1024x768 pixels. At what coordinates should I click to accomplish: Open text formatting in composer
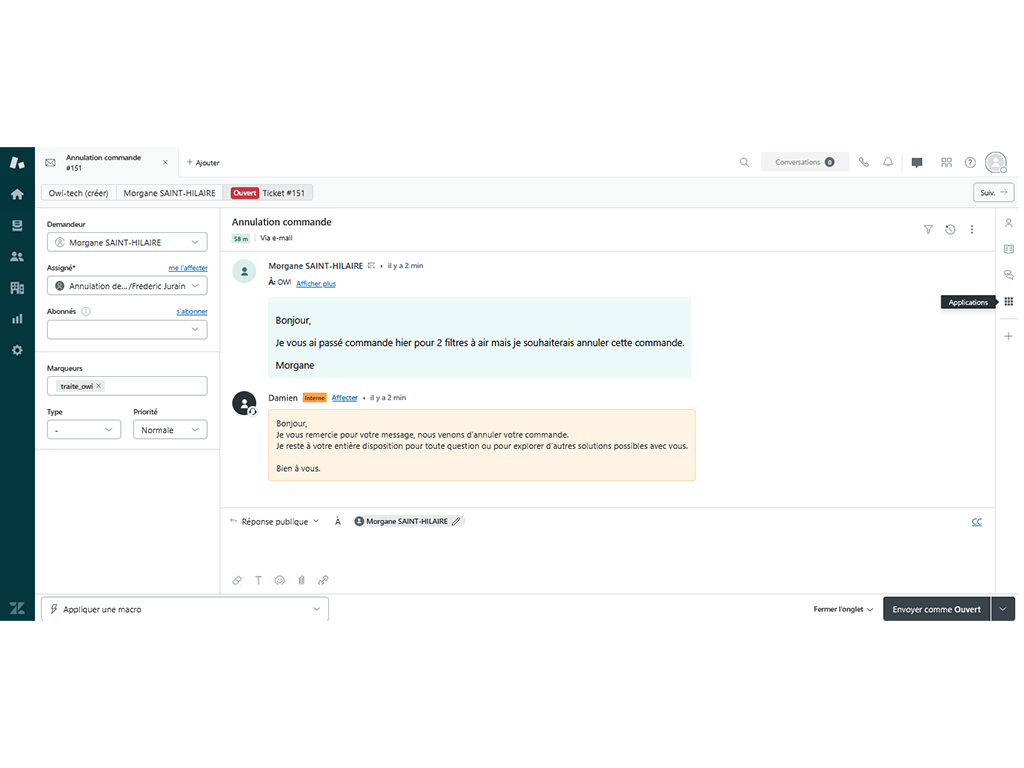coord(258,580)
